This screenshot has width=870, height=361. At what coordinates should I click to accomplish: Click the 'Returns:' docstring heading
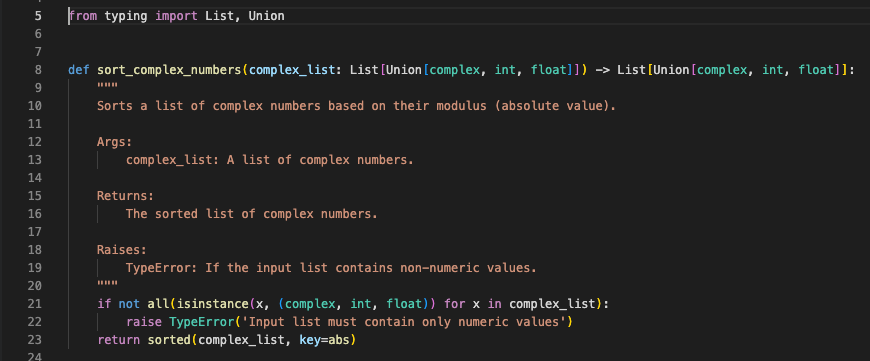point(125,196)
